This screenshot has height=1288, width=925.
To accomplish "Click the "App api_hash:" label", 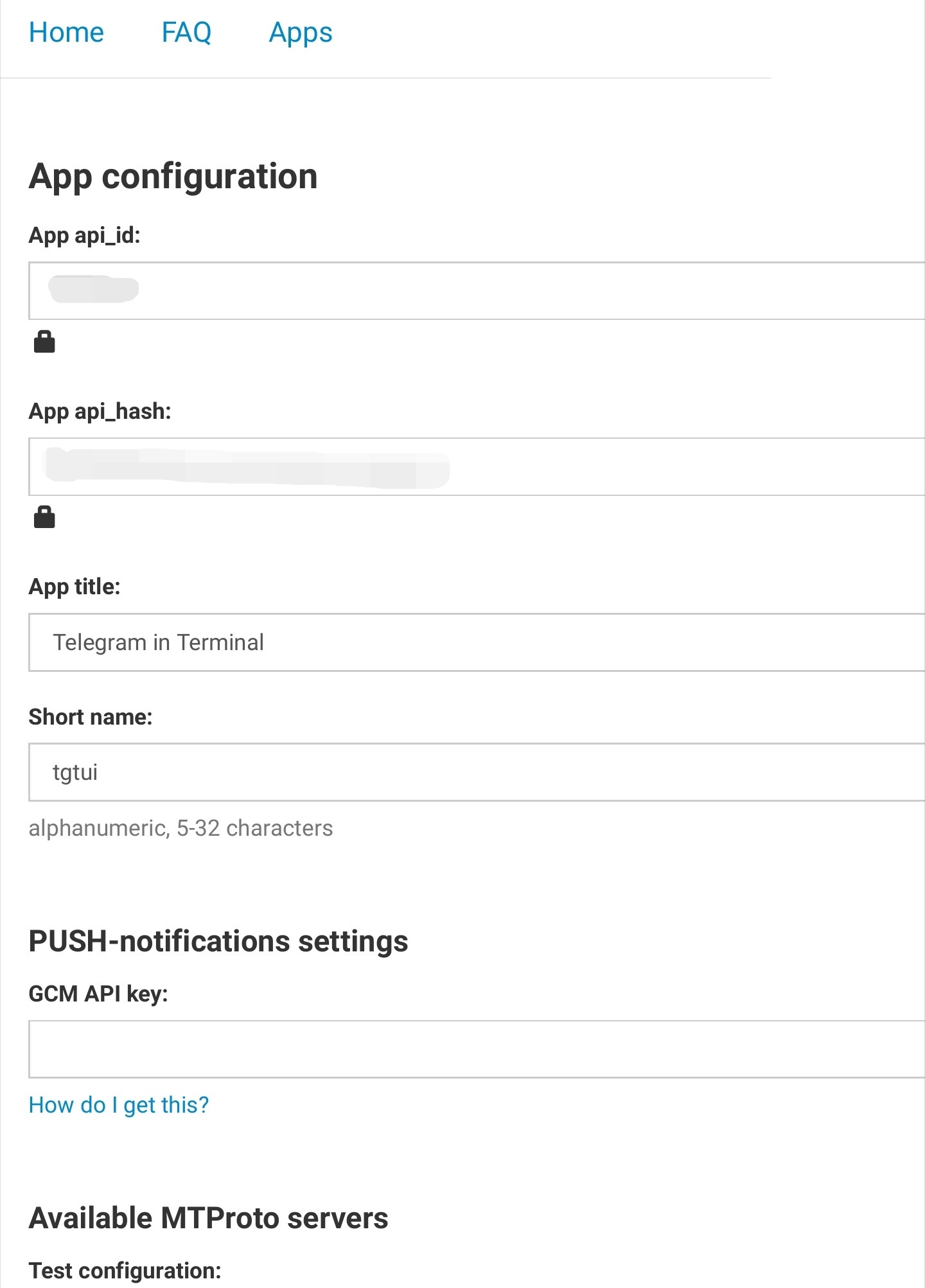I will 100,411.
